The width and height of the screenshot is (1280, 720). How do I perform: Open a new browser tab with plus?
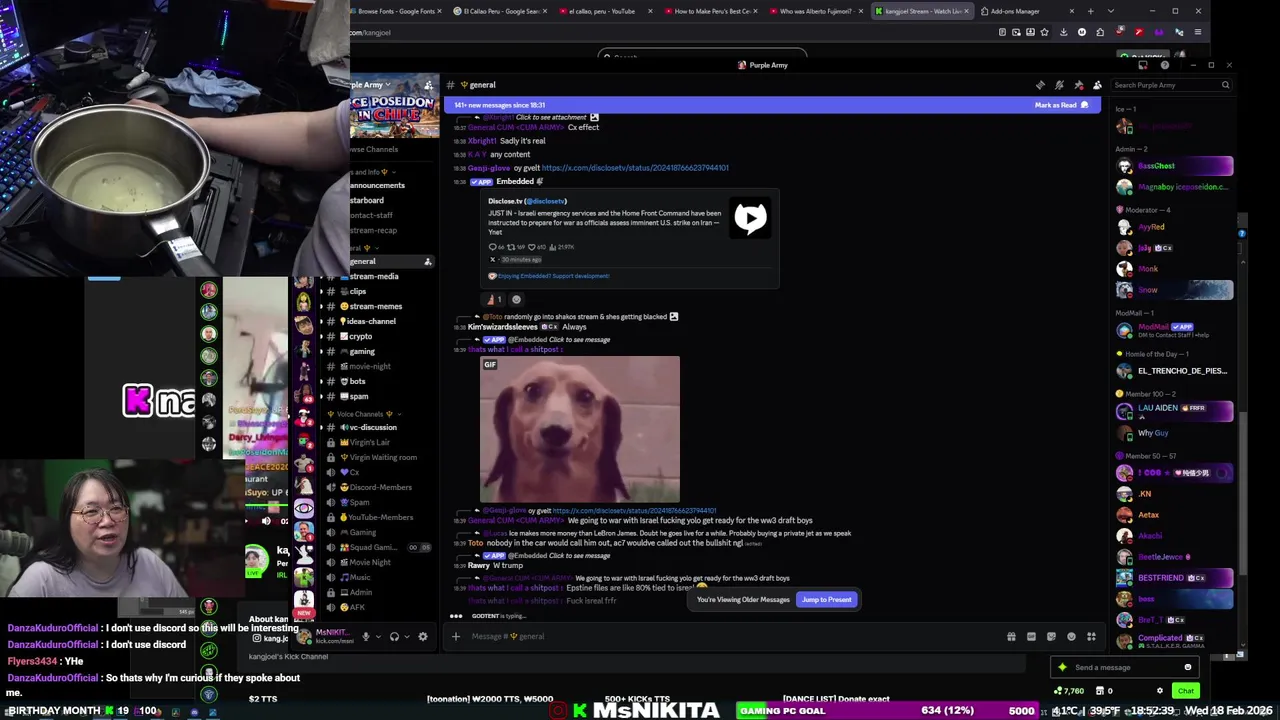(1091, 11)
